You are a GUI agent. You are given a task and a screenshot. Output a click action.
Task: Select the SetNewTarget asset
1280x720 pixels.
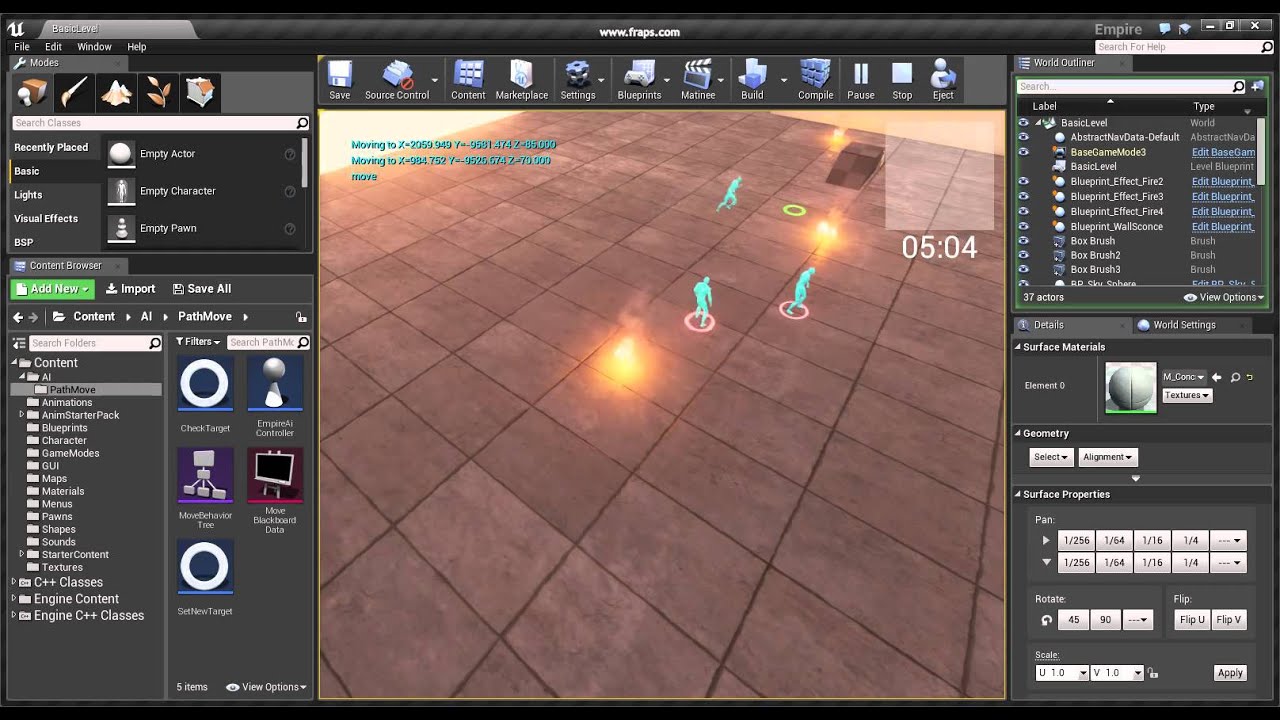[x=205, y=578]
